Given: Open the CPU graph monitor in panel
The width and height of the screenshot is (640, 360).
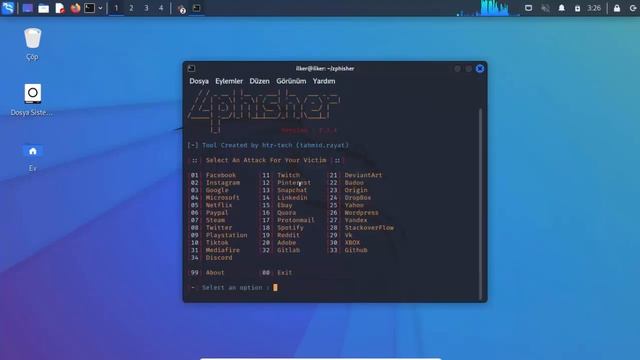Looking at the screenshot, I should [487, 8].
